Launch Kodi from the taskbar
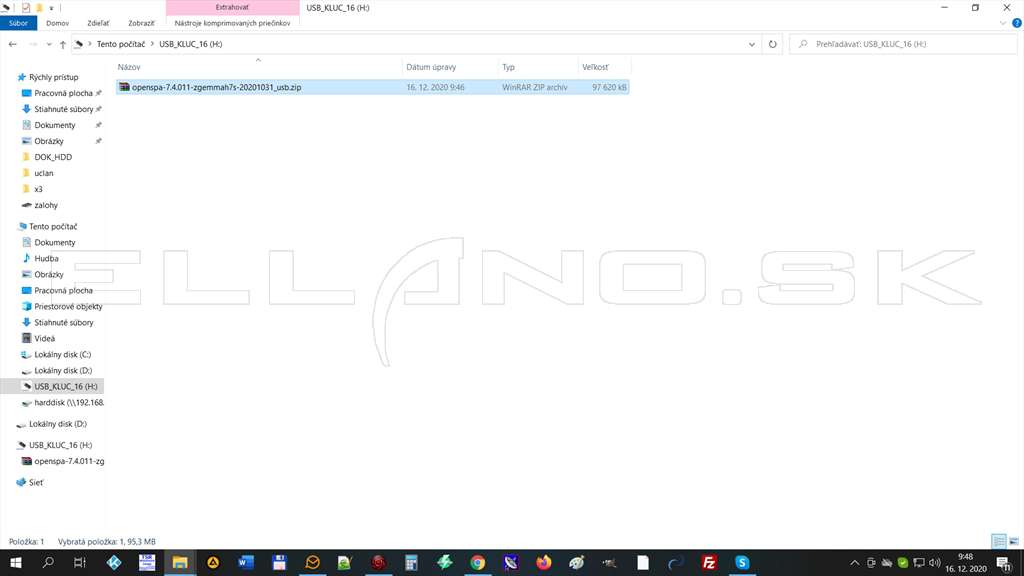This screenshot has height=576, width=1024. tap(114, 562)
